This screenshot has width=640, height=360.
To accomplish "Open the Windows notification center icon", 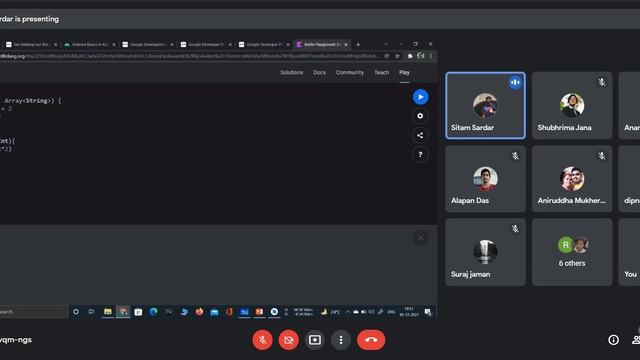I will coord(427,312).
